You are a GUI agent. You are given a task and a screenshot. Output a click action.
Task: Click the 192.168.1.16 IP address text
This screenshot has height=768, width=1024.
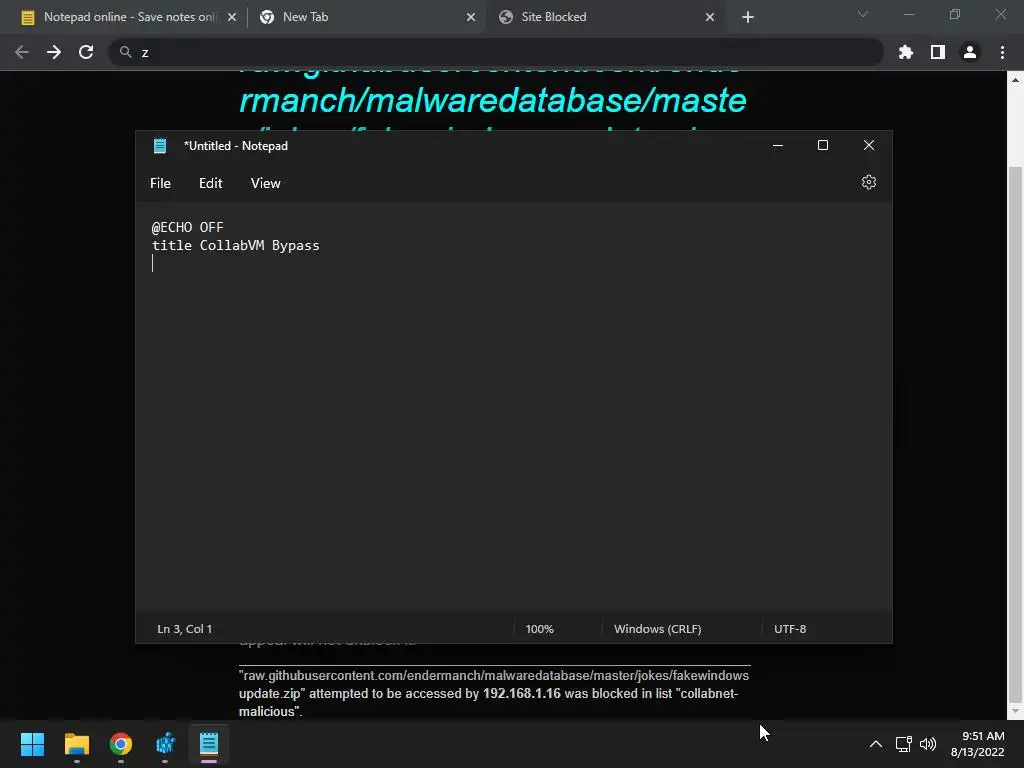pos(522,694)
